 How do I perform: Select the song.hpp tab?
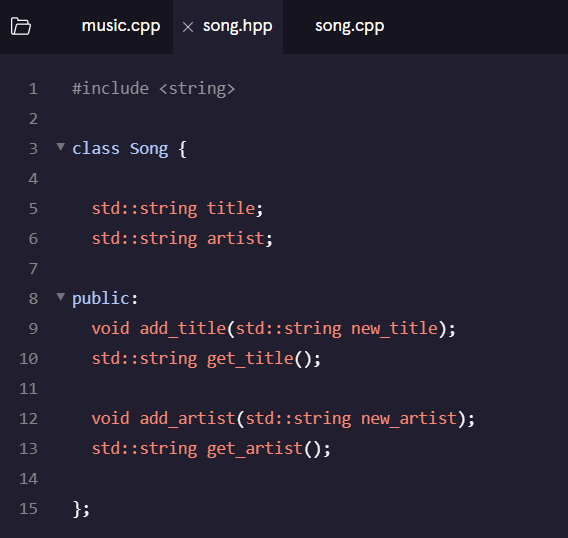click(237, 26)
